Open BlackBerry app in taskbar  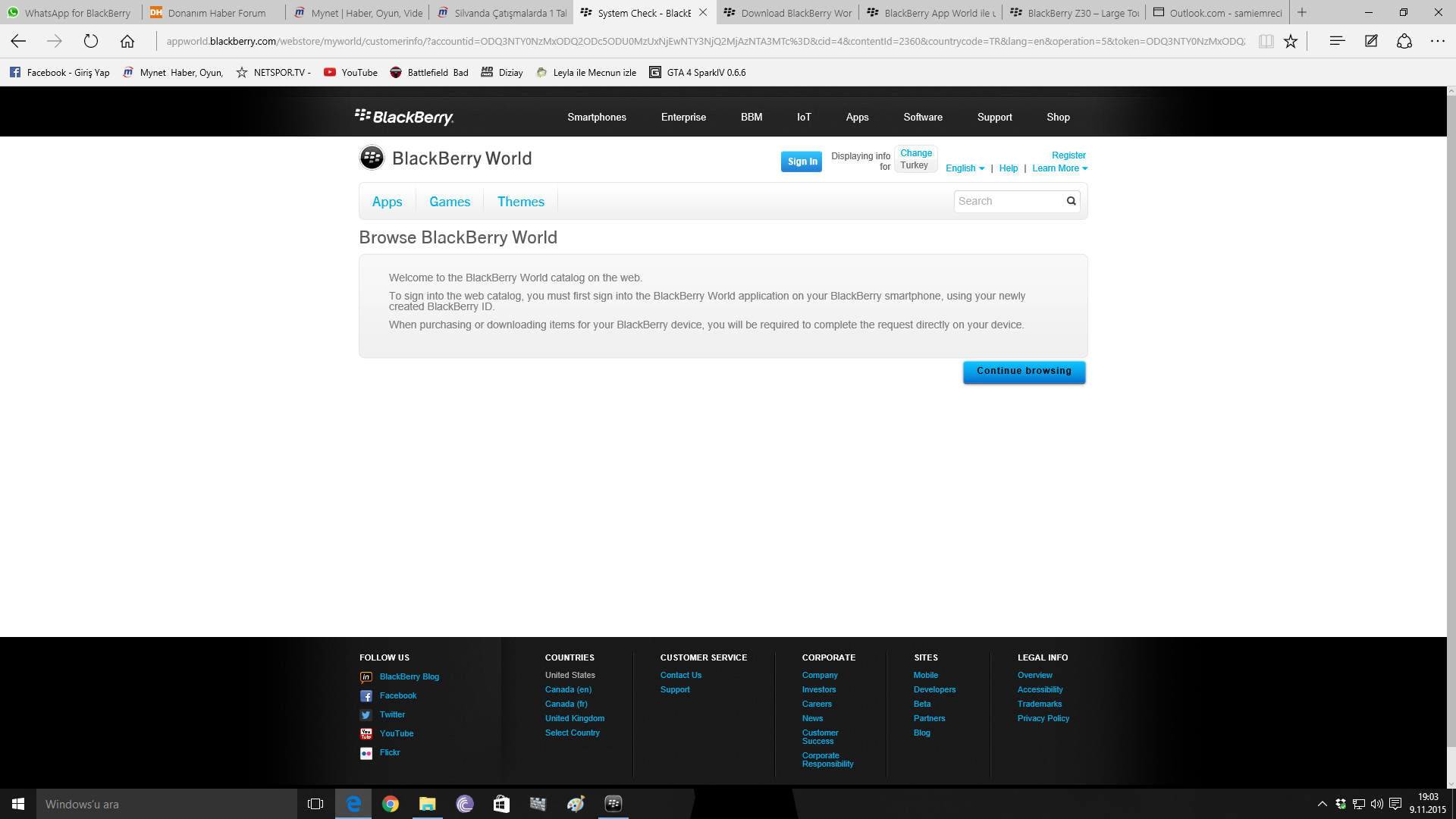coord(613,804)
